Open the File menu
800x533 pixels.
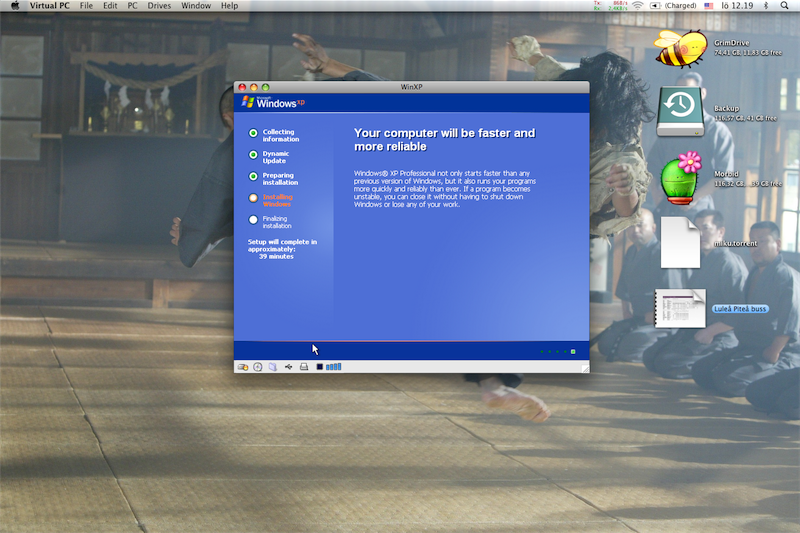86,6
